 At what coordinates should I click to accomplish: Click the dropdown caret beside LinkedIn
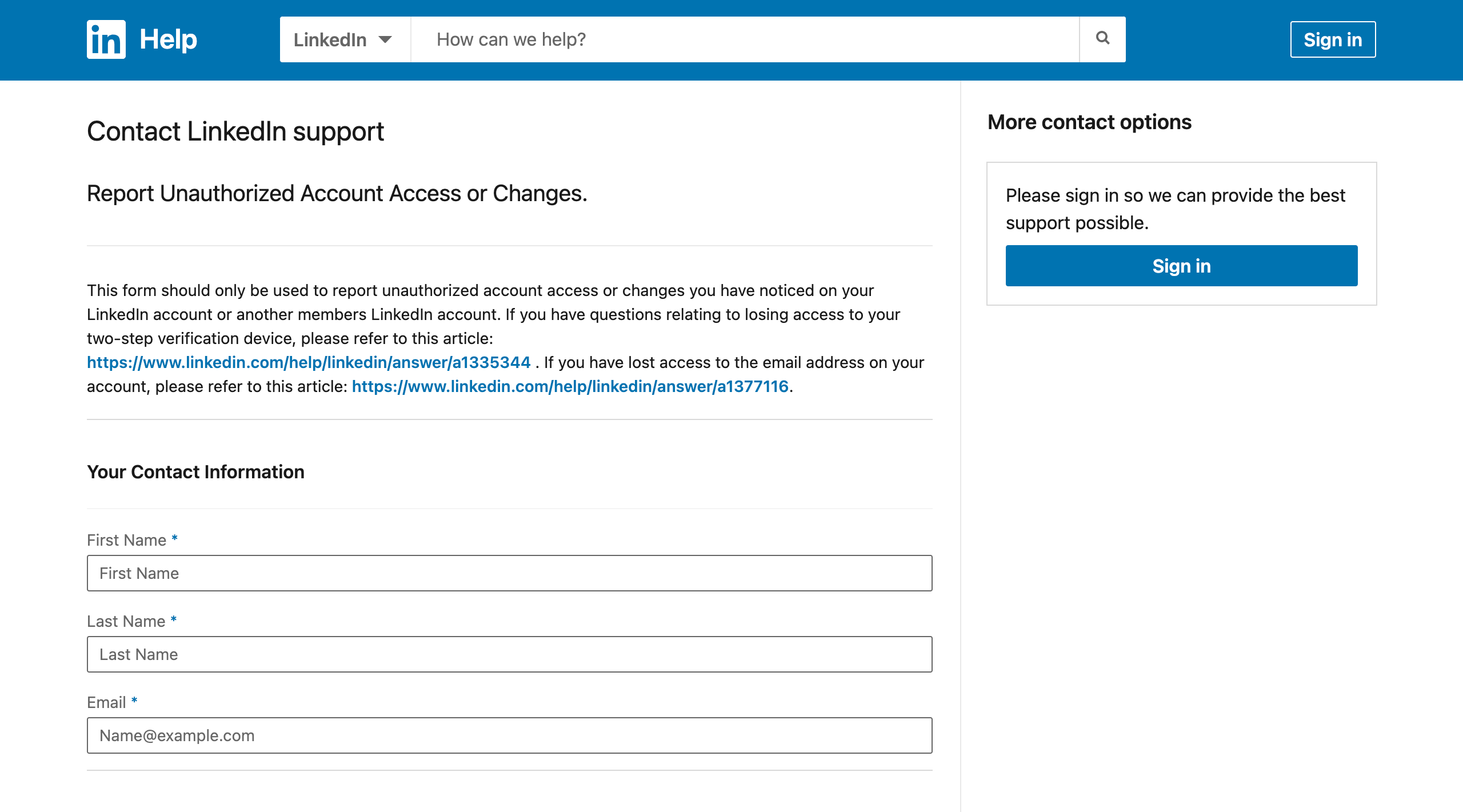coord(385,39)
